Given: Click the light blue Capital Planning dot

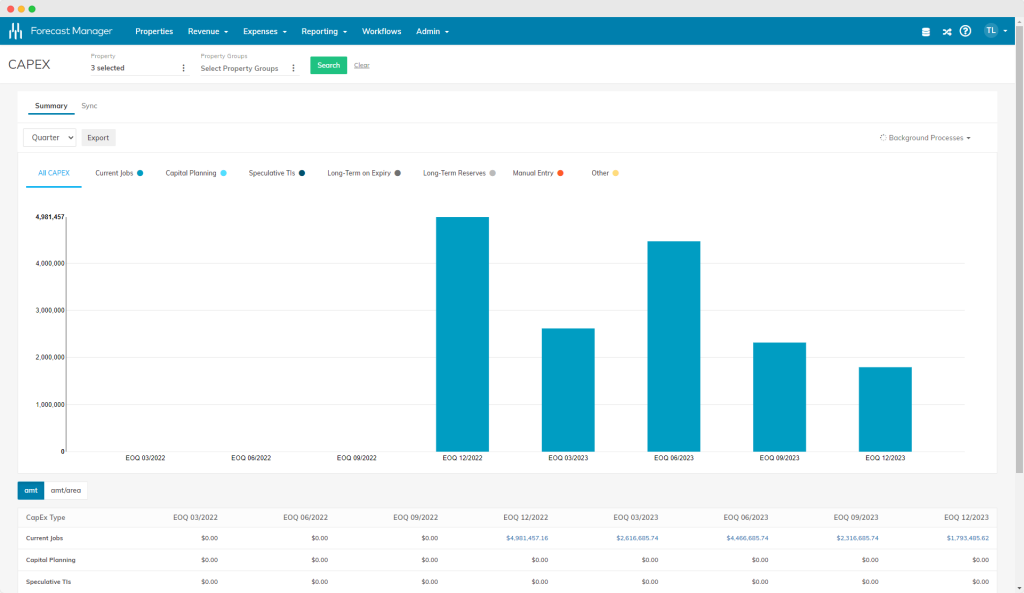Looking at the screenshot, I should click(x=223, y=173).
